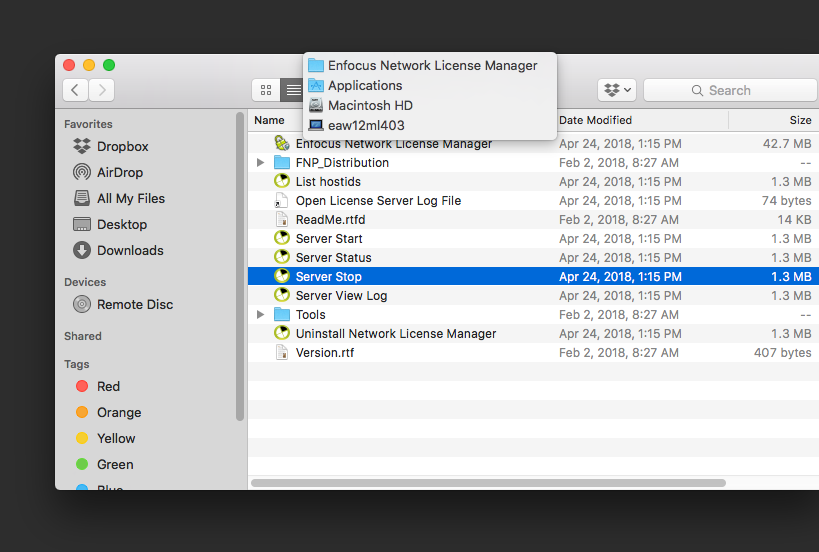This screenshot has width=819, height=552.
Task: Click the Remote Disc sidebar icon
Action: tap(81, 304)
